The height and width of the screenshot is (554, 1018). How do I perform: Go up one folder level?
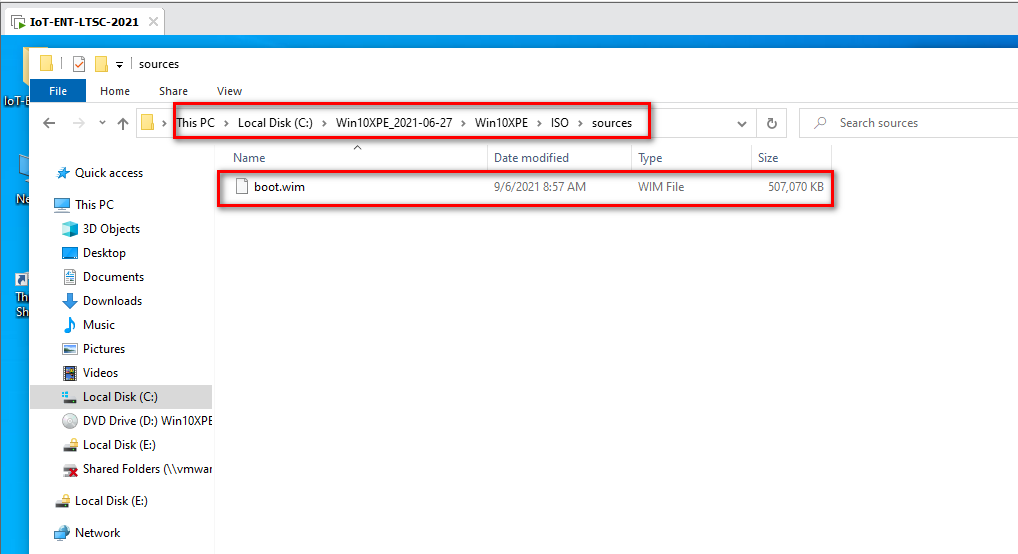[x=123, y=123]
